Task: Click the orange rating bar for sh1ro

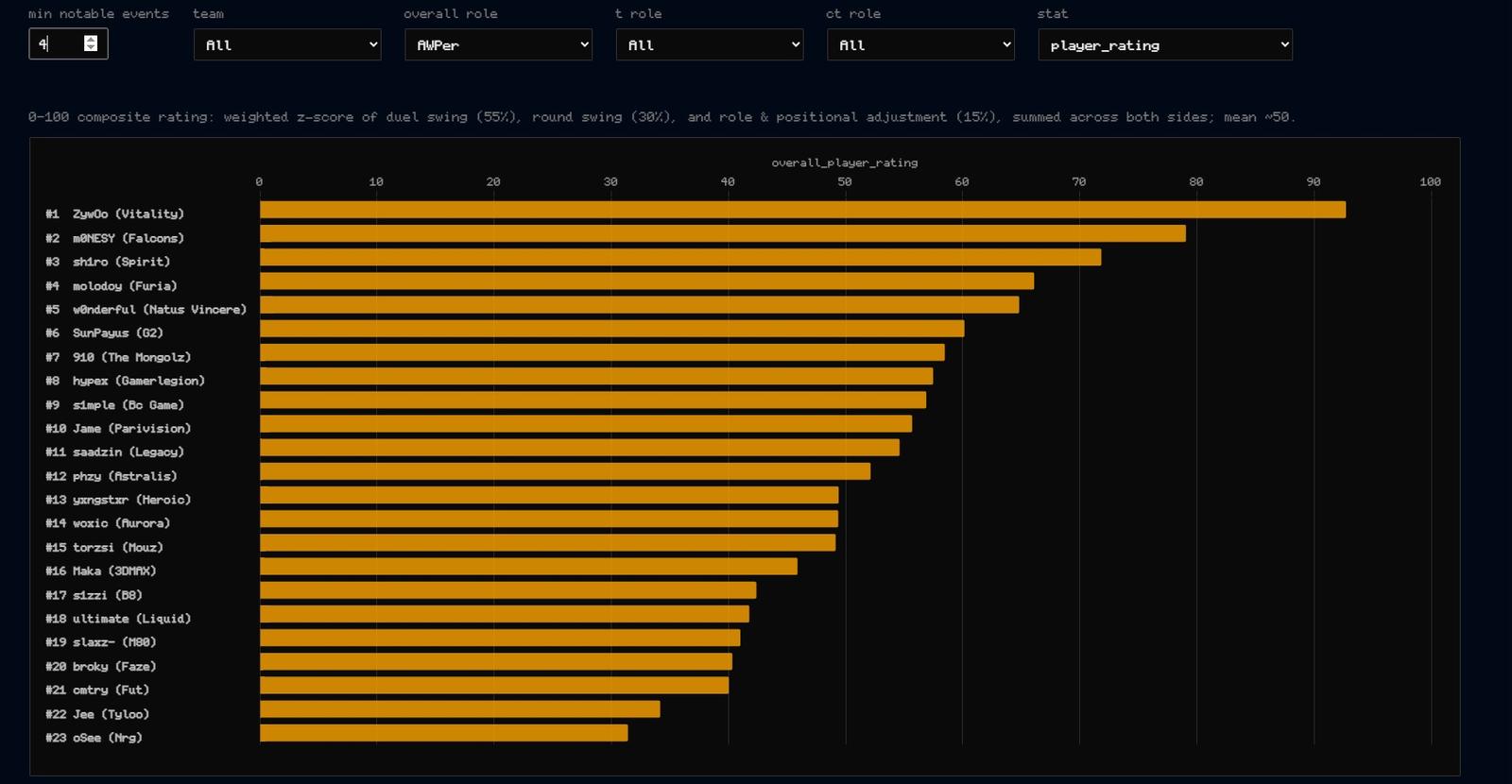Action: (x=680, y=257)
